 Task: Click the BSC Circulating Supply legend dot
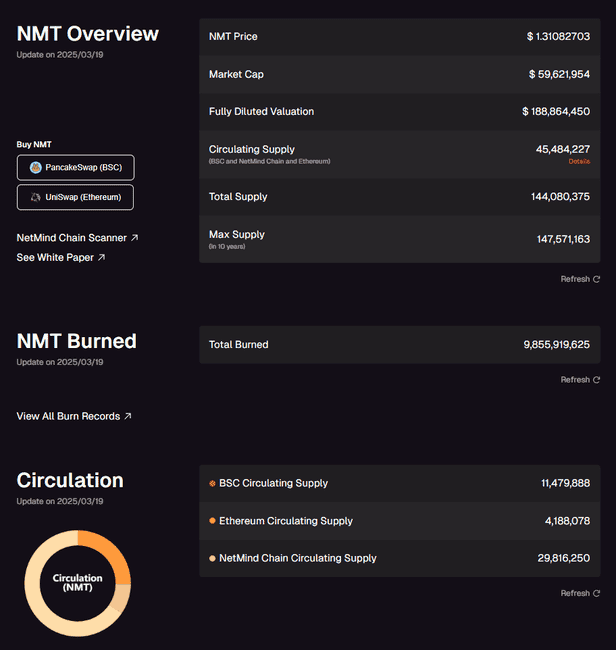[x=212, y=483]
